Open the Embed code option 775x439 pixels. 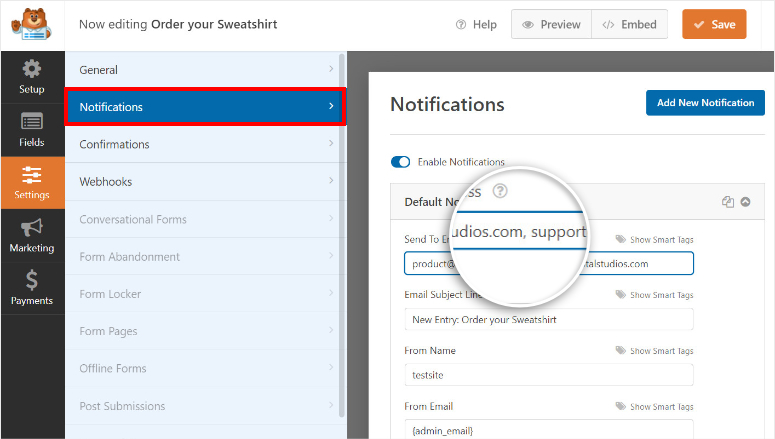[629, 25]
